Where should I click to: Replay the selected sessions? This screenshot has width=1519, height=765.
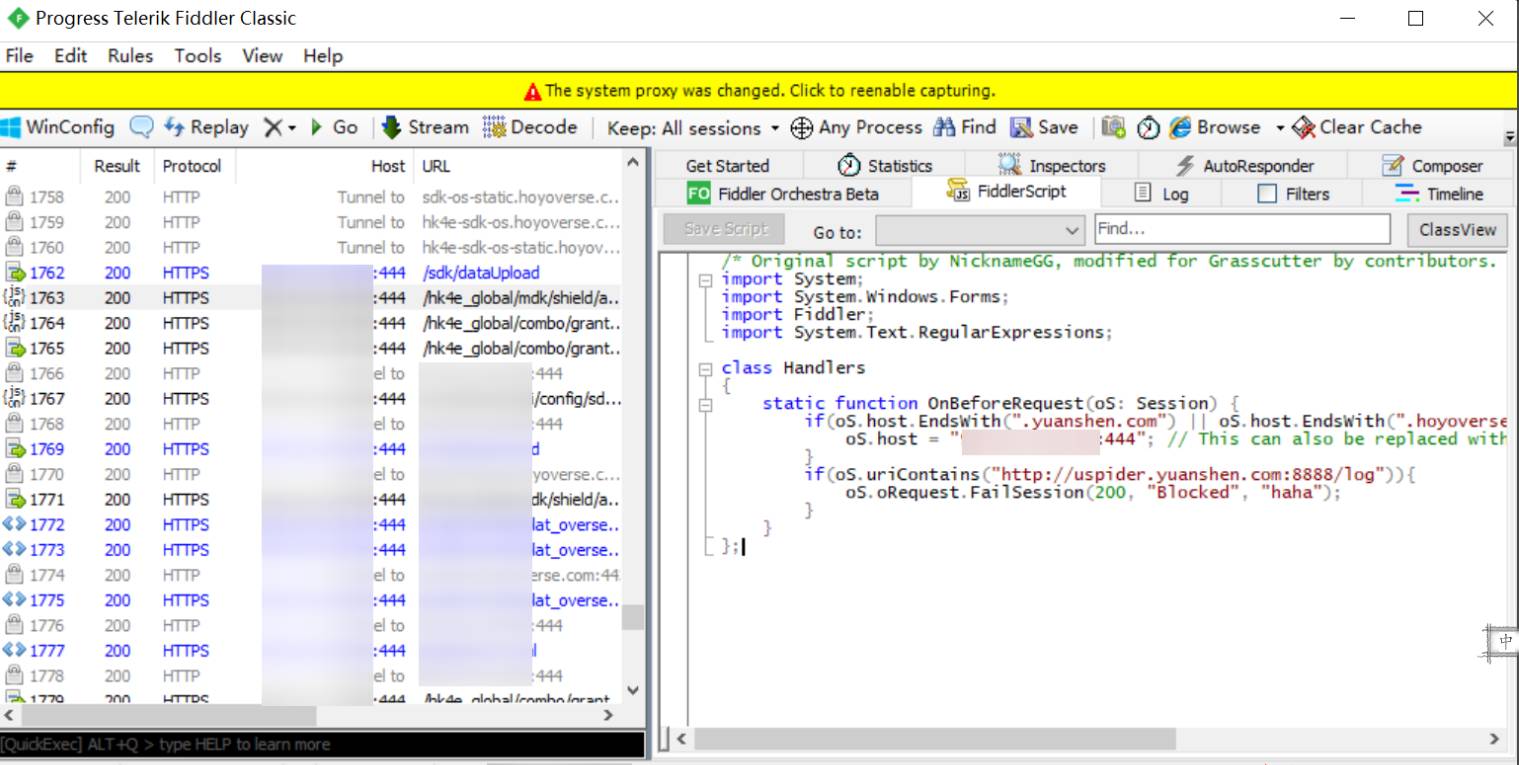point(206,127)
